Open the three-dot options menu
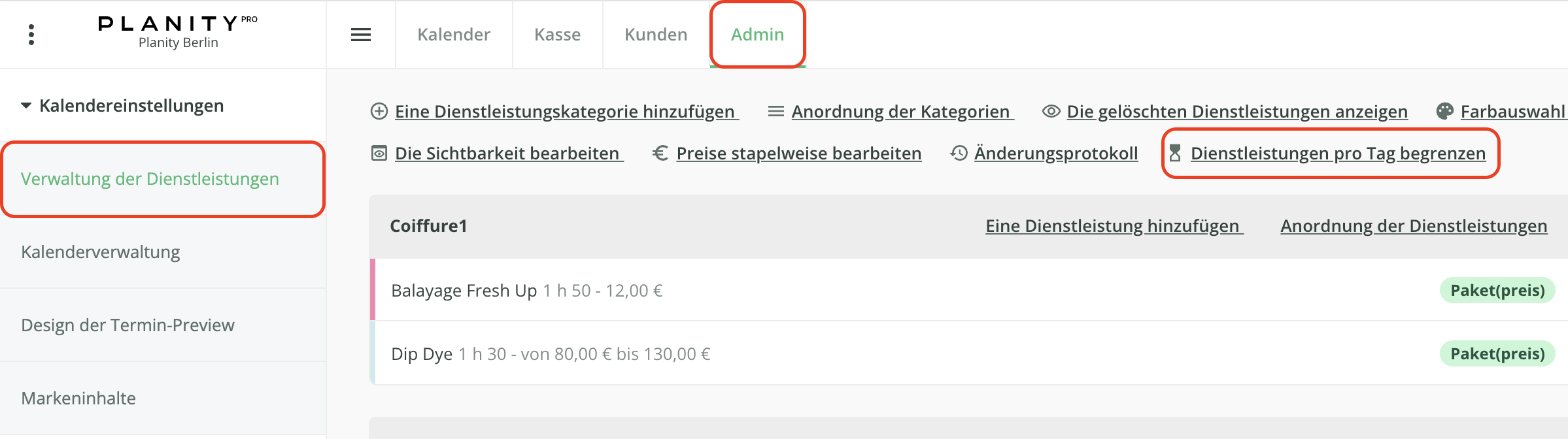The height and width of the screenshot is (439, 1568). (x=31, y=35)
